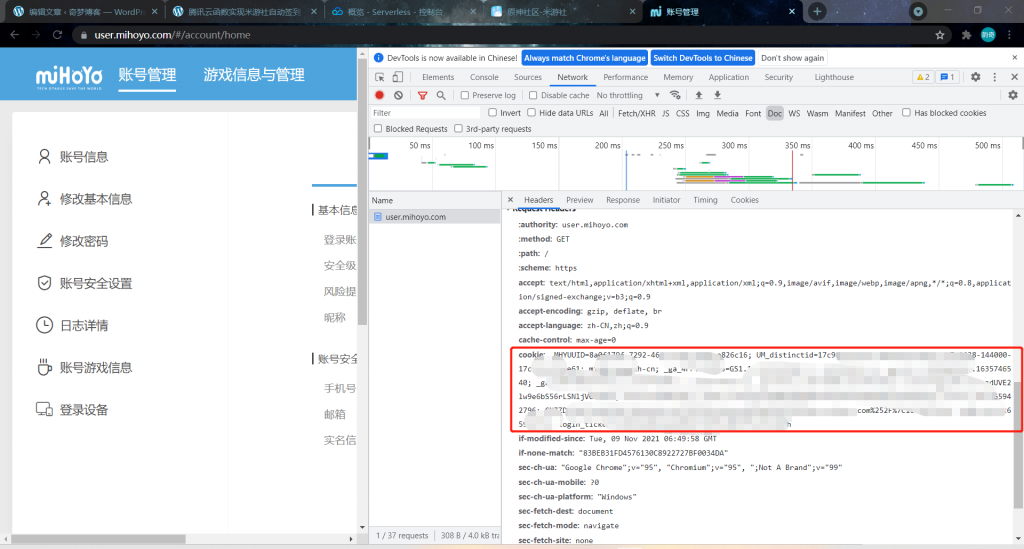
Task: Close the DevTools panel
Action: (1014, 77)
